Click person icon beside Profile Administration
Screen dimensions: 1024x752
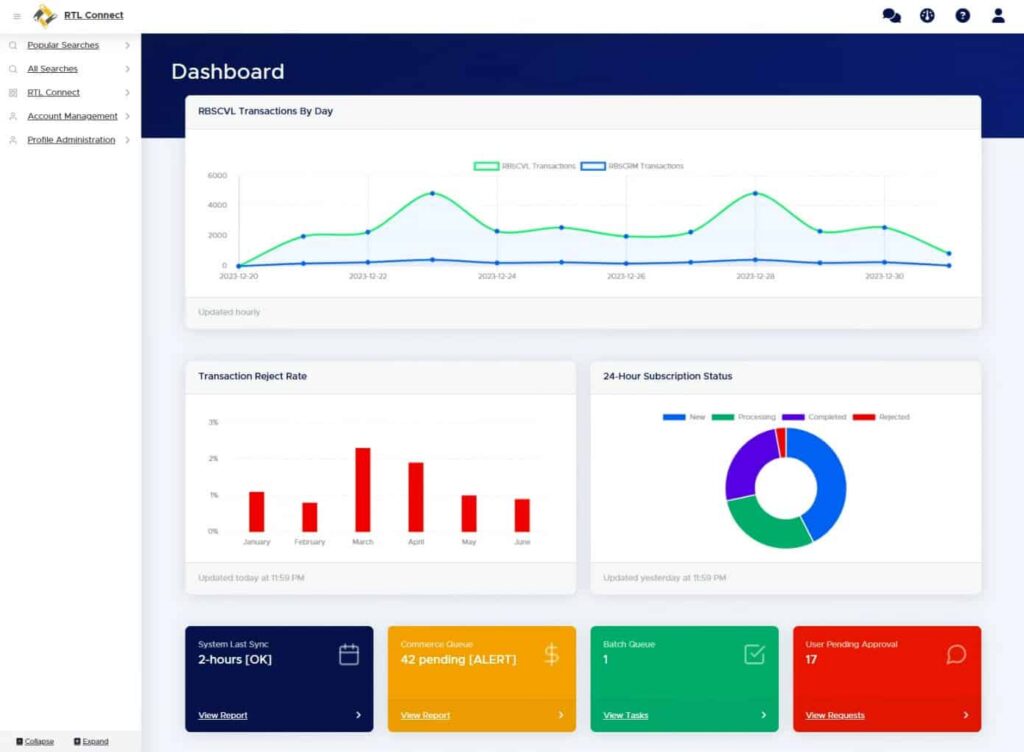[x=12, y=140]
